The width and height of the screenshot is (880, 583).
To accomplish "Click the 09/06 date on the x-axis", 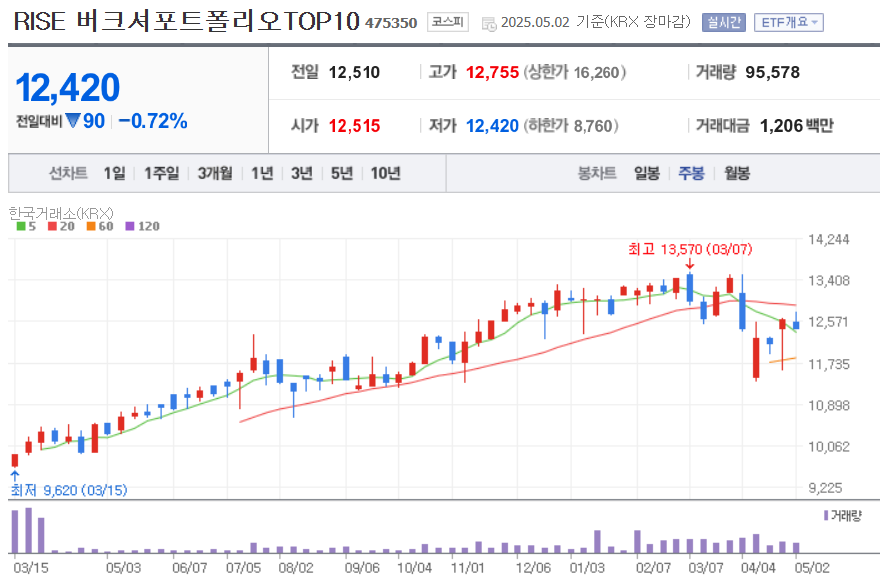I will (362, 568).
